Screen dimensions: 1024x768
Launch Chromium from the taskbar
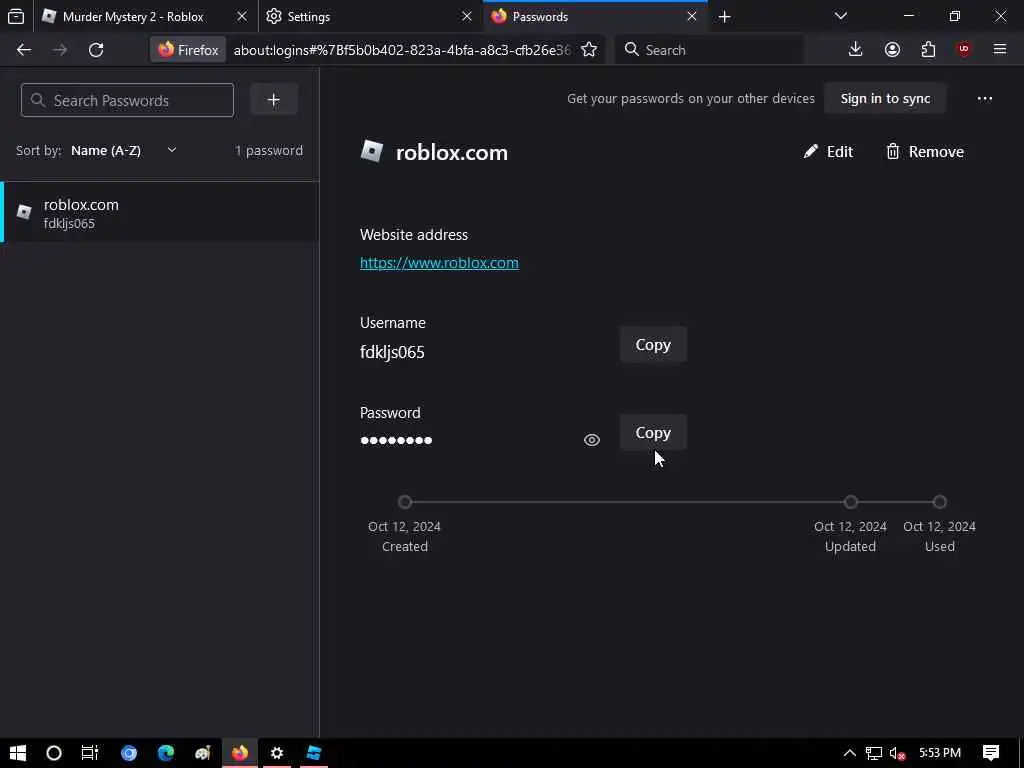tap(129, 753)
